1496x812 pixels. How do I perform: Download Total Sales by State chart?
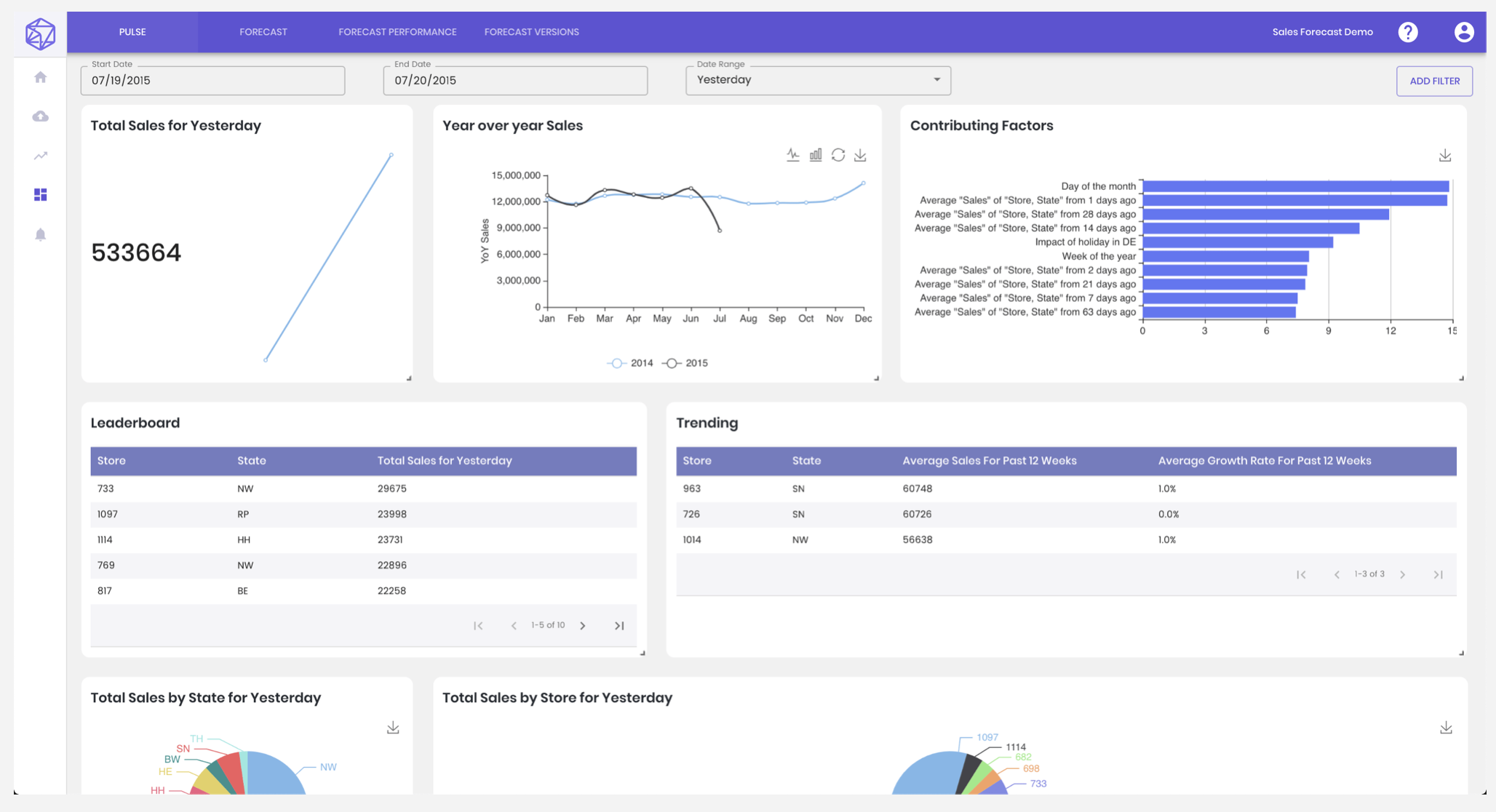393,728
